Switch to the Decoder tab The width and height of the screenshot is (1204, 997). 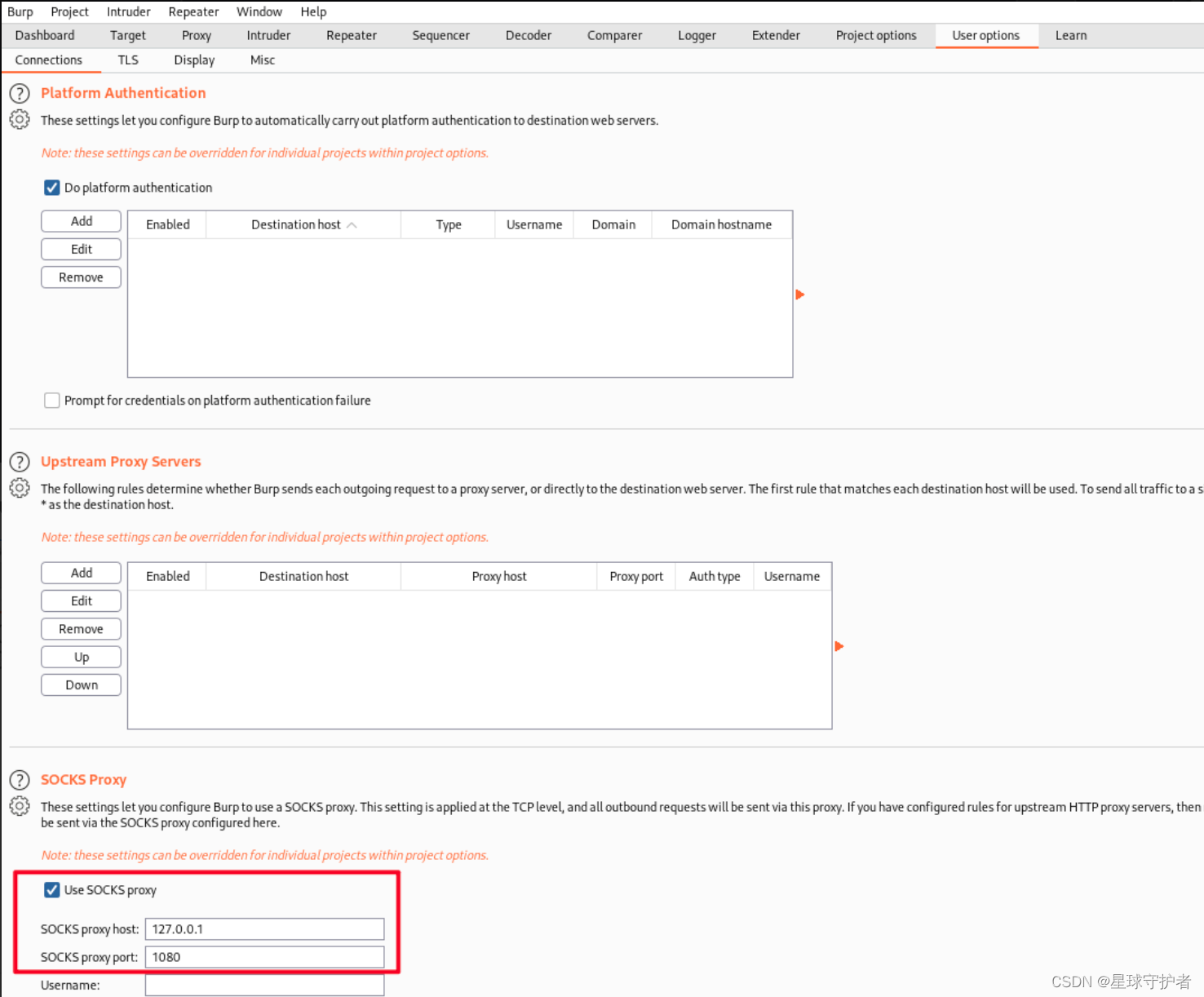click(529, 36)
